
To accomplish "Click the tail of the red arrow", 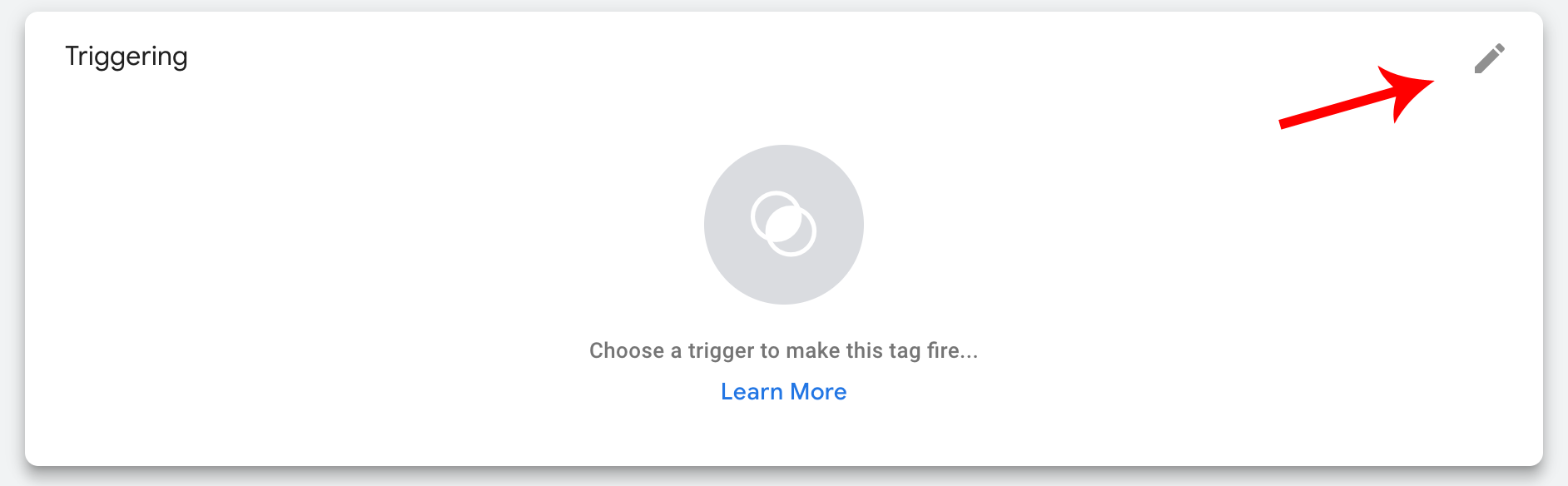I will 1286,124.
